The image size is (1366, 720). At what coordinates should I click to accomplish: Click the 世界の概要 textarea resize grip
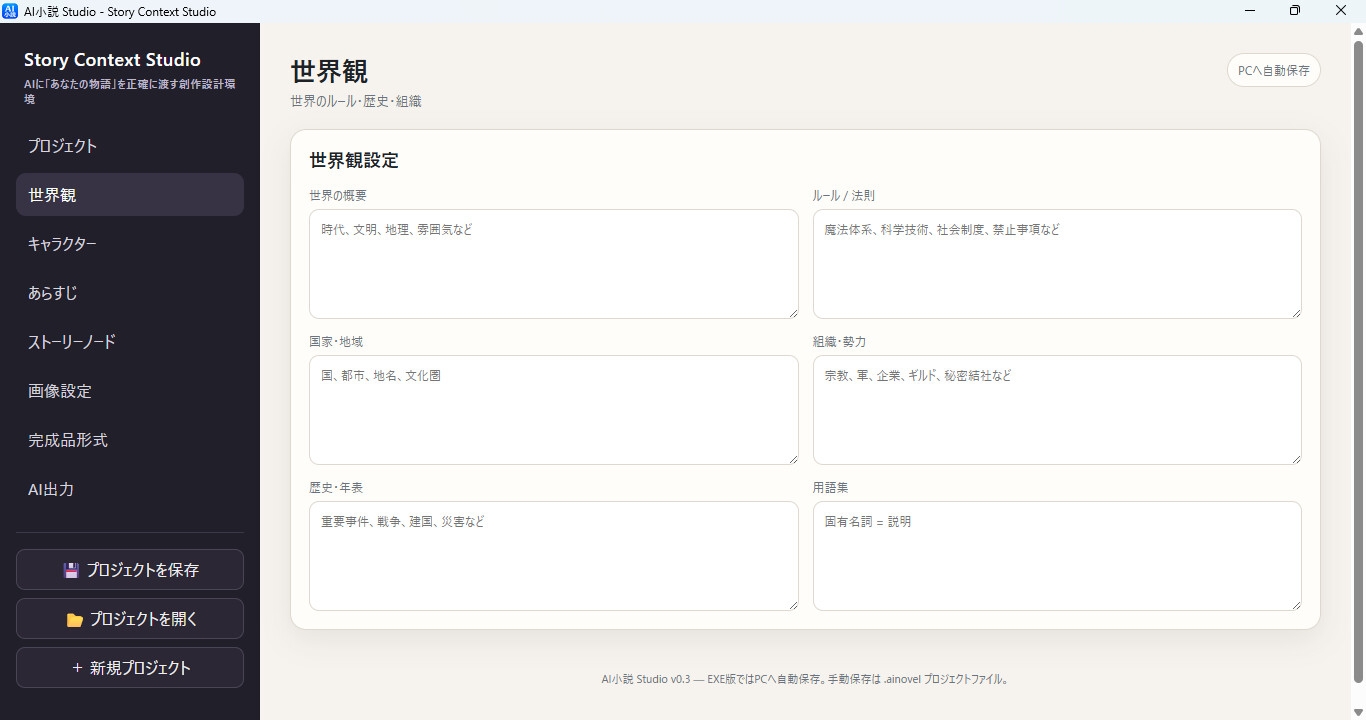(793, 313)
